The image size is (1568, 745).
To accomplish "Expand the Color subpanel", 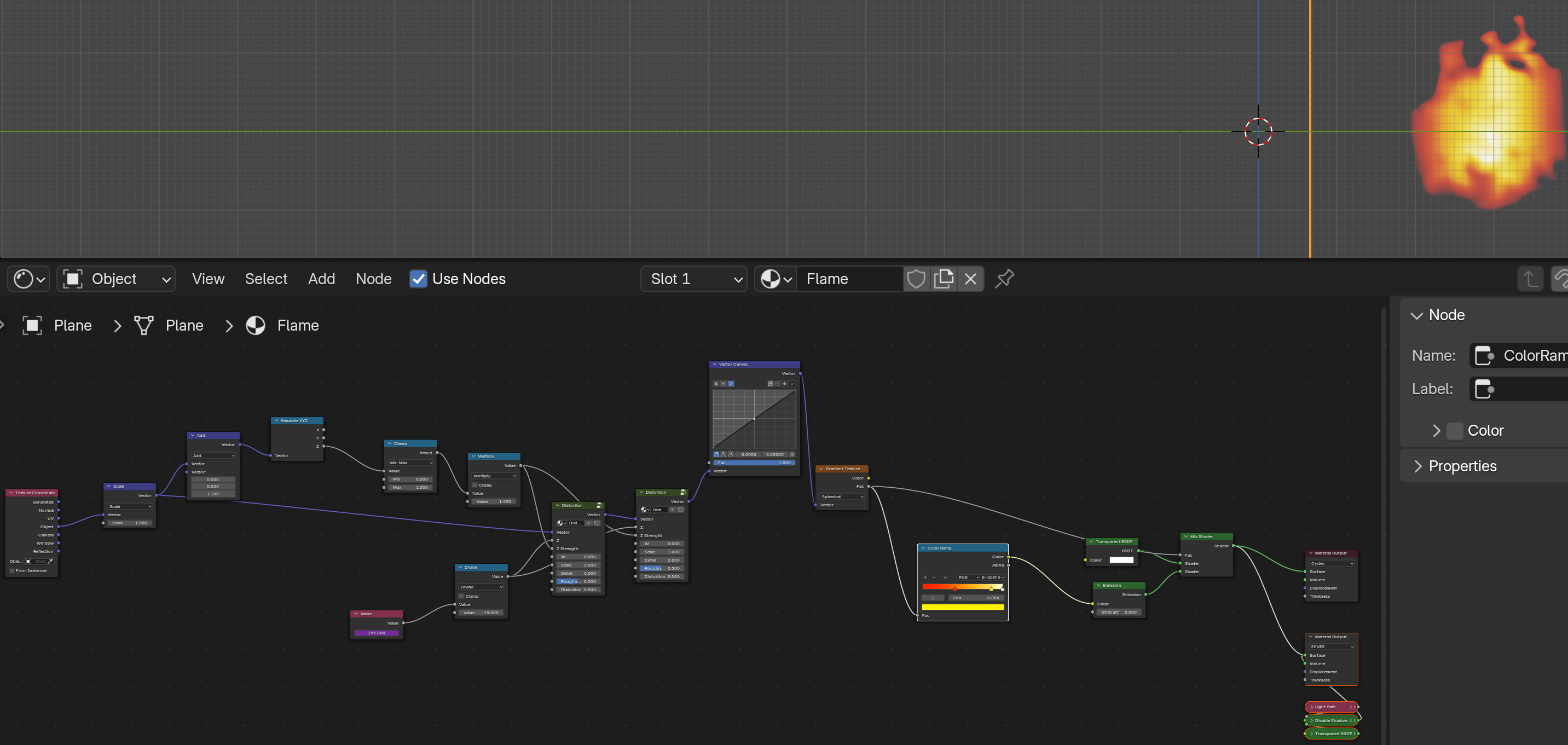I will coord(1437,430).
